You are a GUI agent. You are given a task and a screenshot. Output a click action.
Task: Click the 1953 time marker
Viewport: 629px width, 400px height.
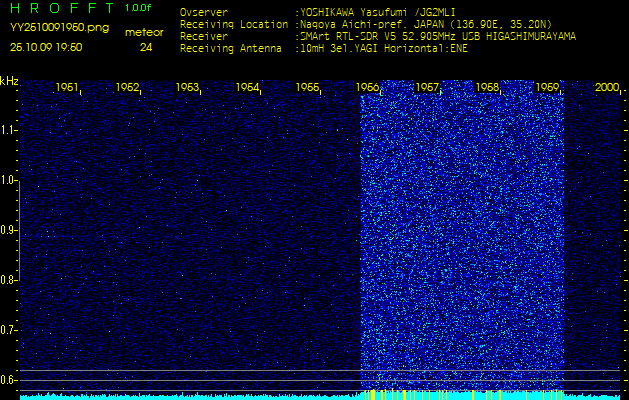[187, 87]
